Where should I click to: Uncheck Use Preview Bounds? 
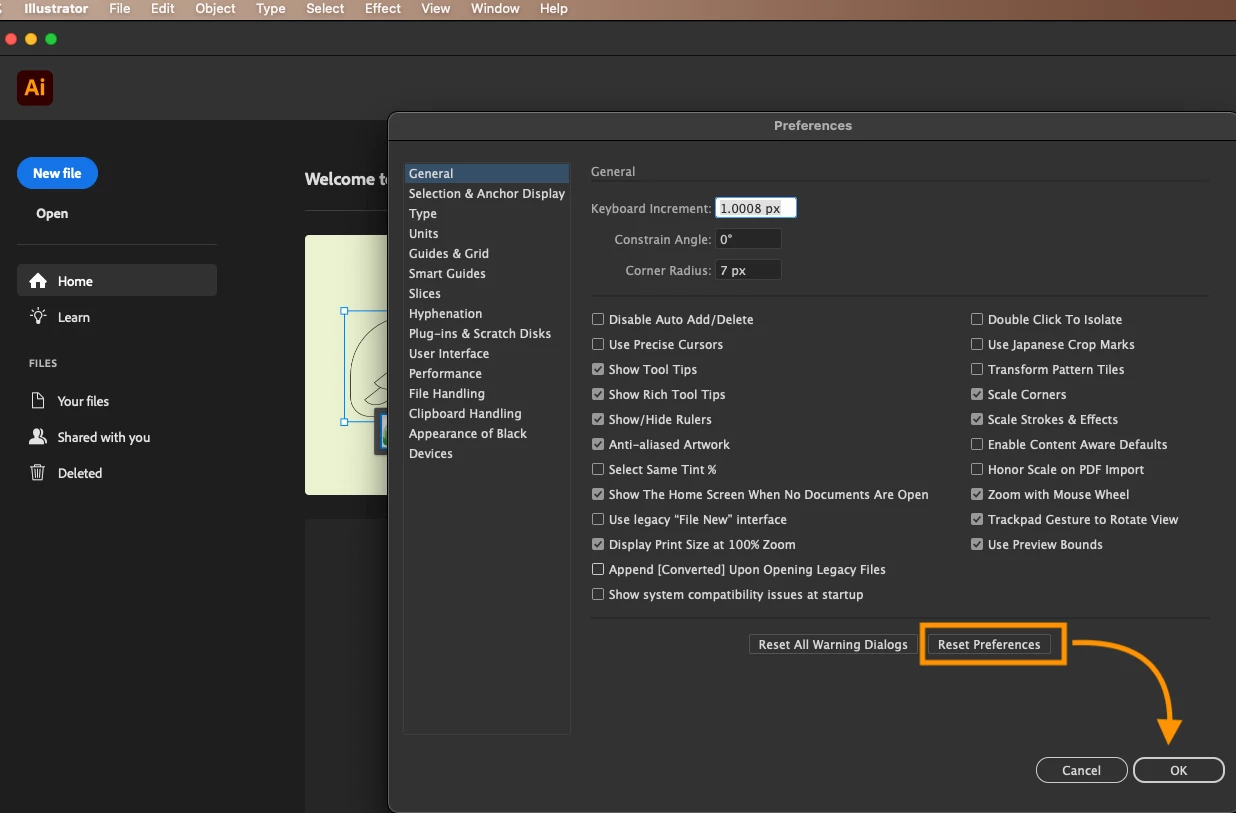pyautogui.click(x=977, y=545)
